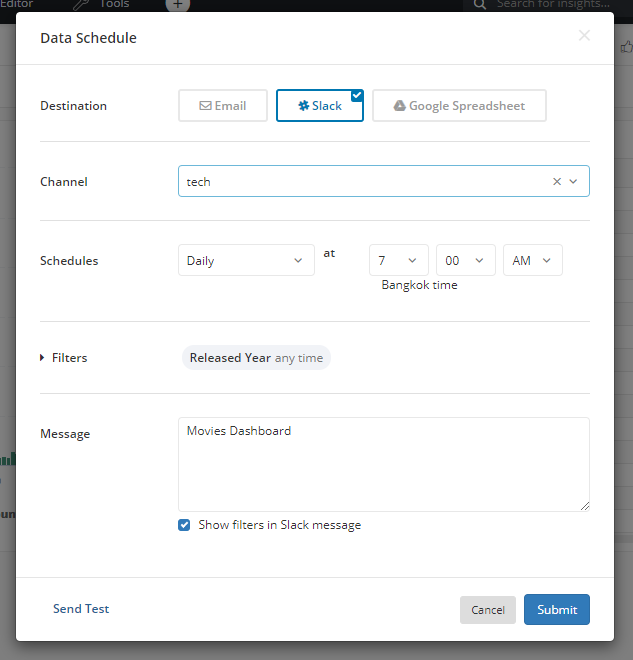Toggle Show filters in Slack message checkbox
Viewport: 633px width, 660px height.
click(184, 525)
